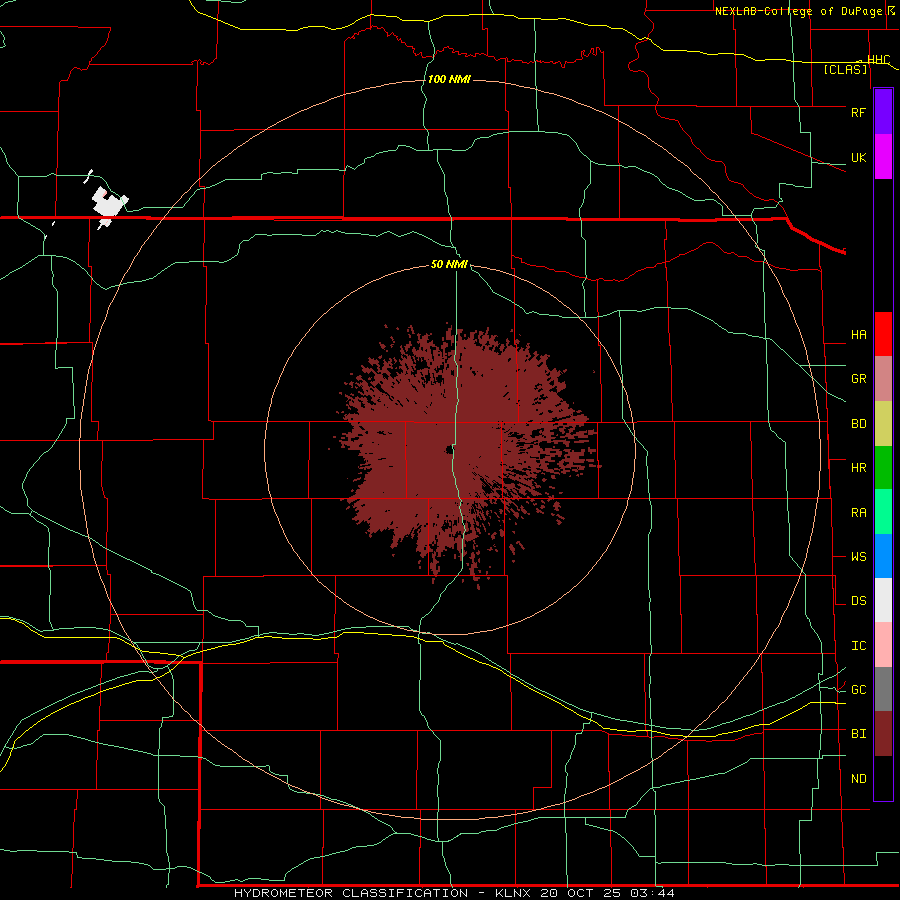Click the NEXLAB-College of DuPage credit text
The image size is (900, 900).
click(x=798, y=11)
